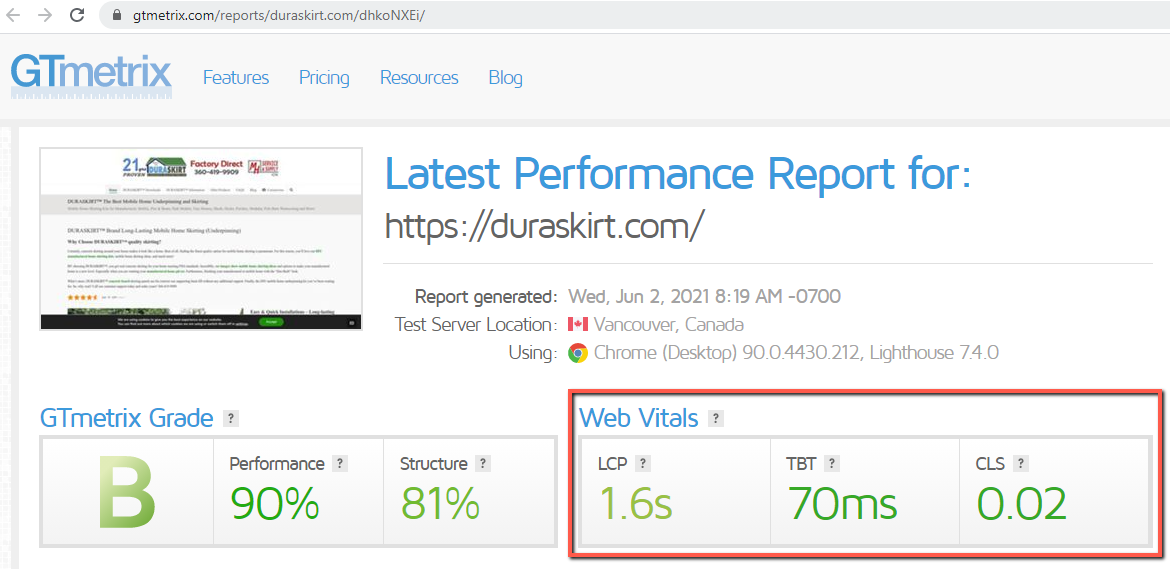Open the Pricing menu item
The image size is (1170, 569).
(x=324, y=78)
